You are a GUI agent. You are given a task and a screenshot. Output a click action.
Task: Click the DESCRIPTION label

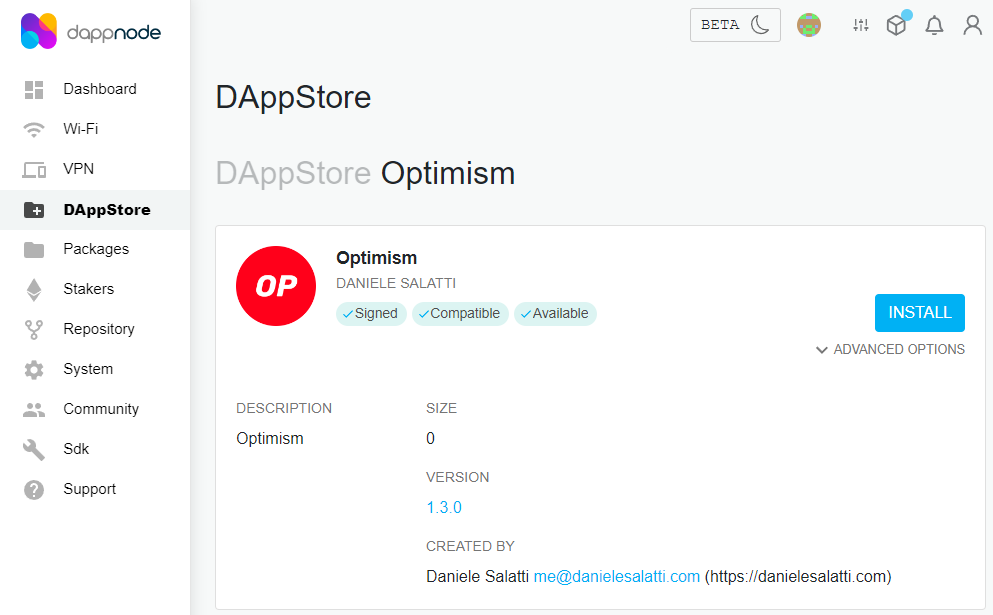(284, 409)
